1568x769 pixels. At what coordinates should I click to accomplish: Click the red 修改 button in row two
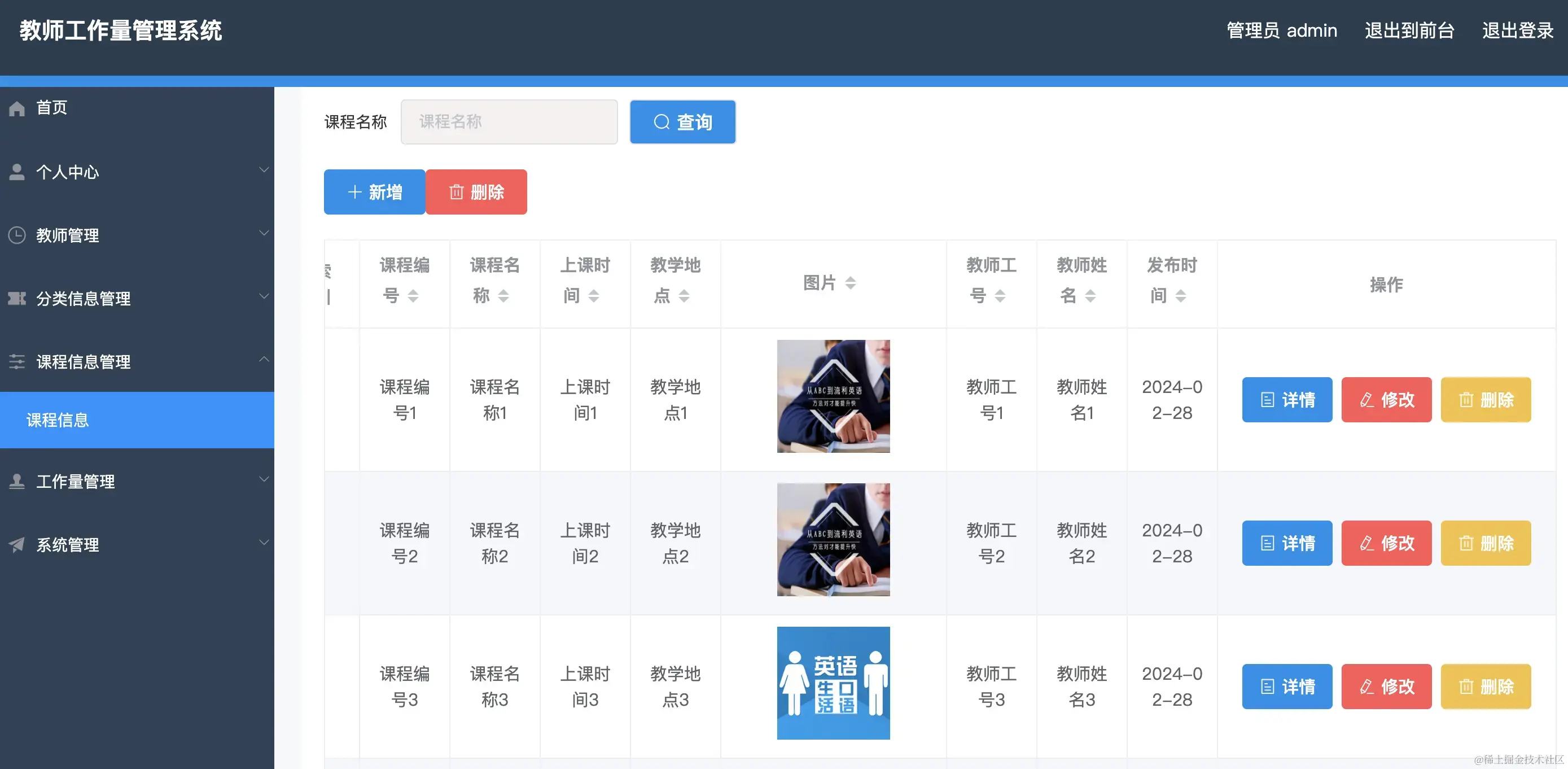(x=1386, y=543)
